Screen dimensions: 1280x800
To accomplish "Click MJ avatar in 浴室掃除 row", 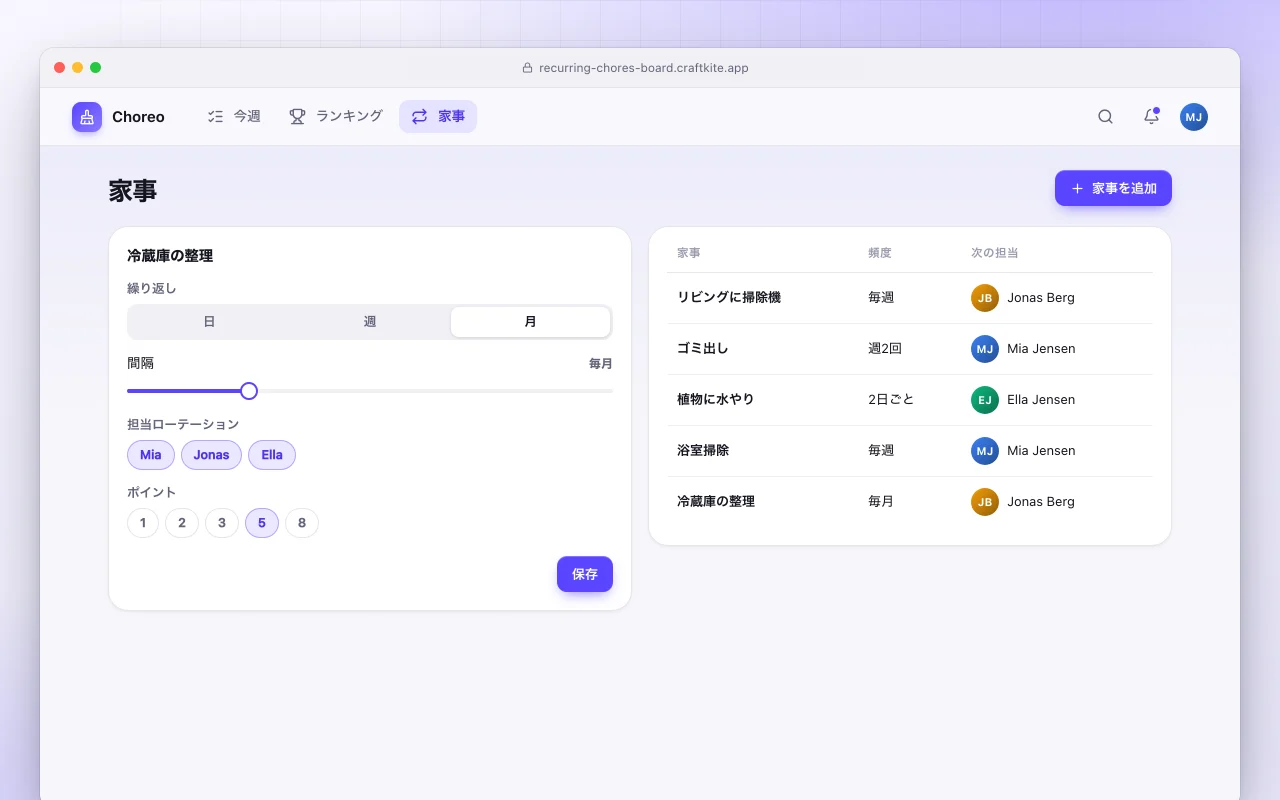I will click(x=985, y=451).
